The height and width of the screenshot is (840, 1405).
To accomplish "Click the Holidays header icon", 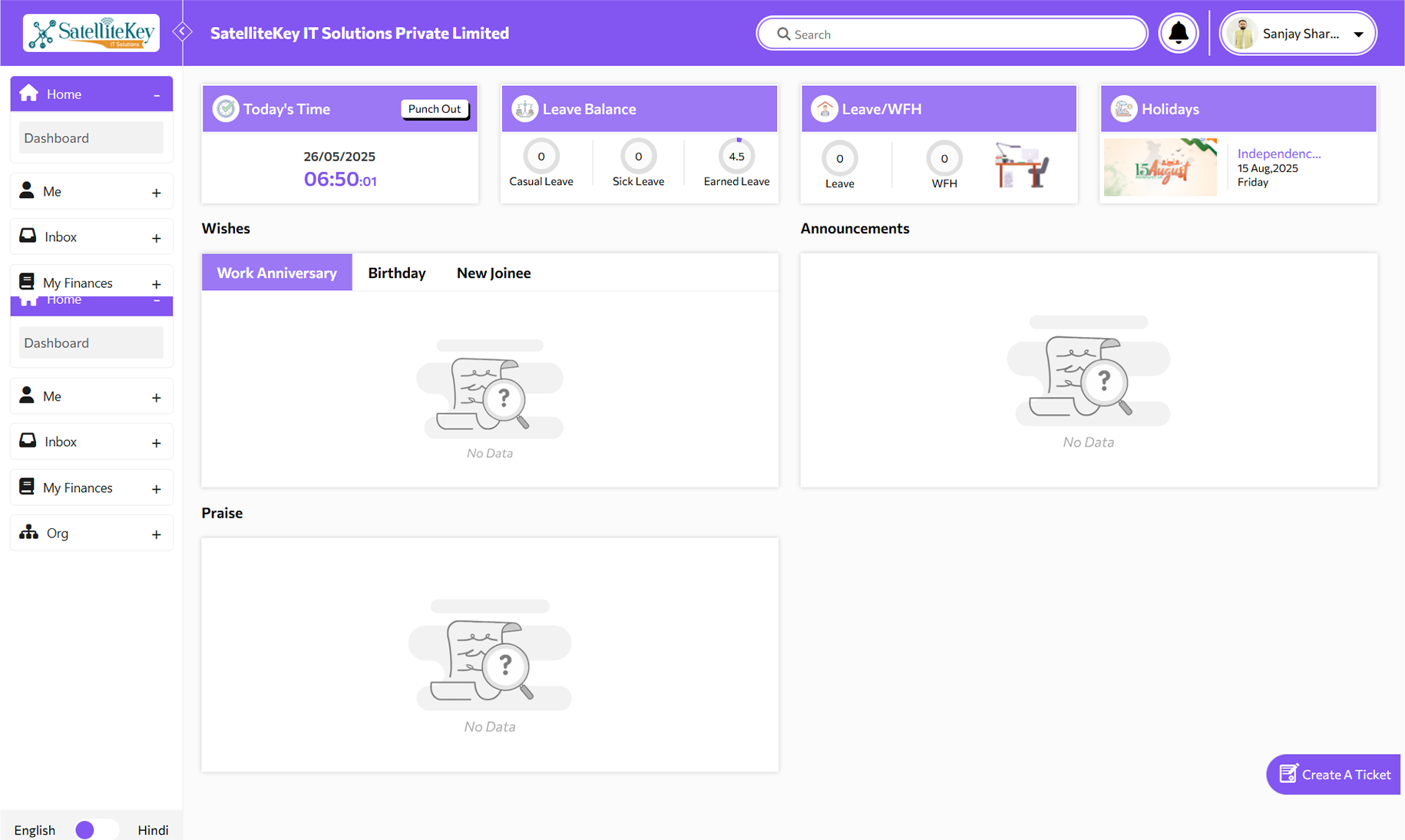I will tap(1123, 109).
